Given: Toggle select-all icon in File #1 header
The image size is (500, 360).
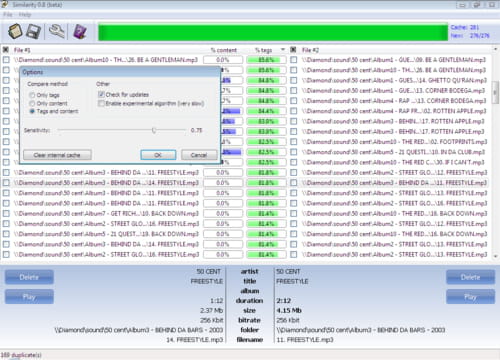Looking at the screenshot, I should click(6, 50).
